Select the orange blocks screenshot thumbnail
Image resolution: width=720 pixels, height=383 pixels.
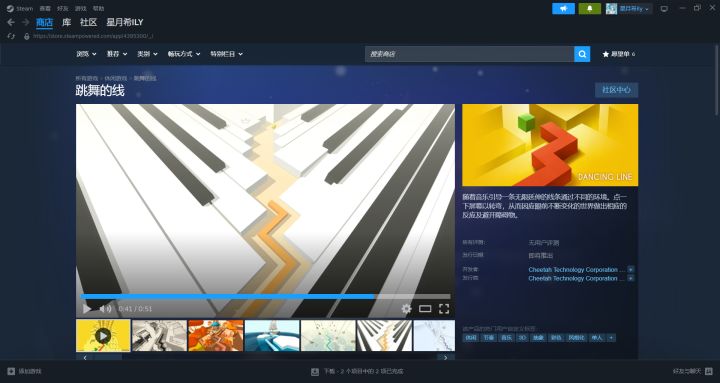[x=216, y=336]
